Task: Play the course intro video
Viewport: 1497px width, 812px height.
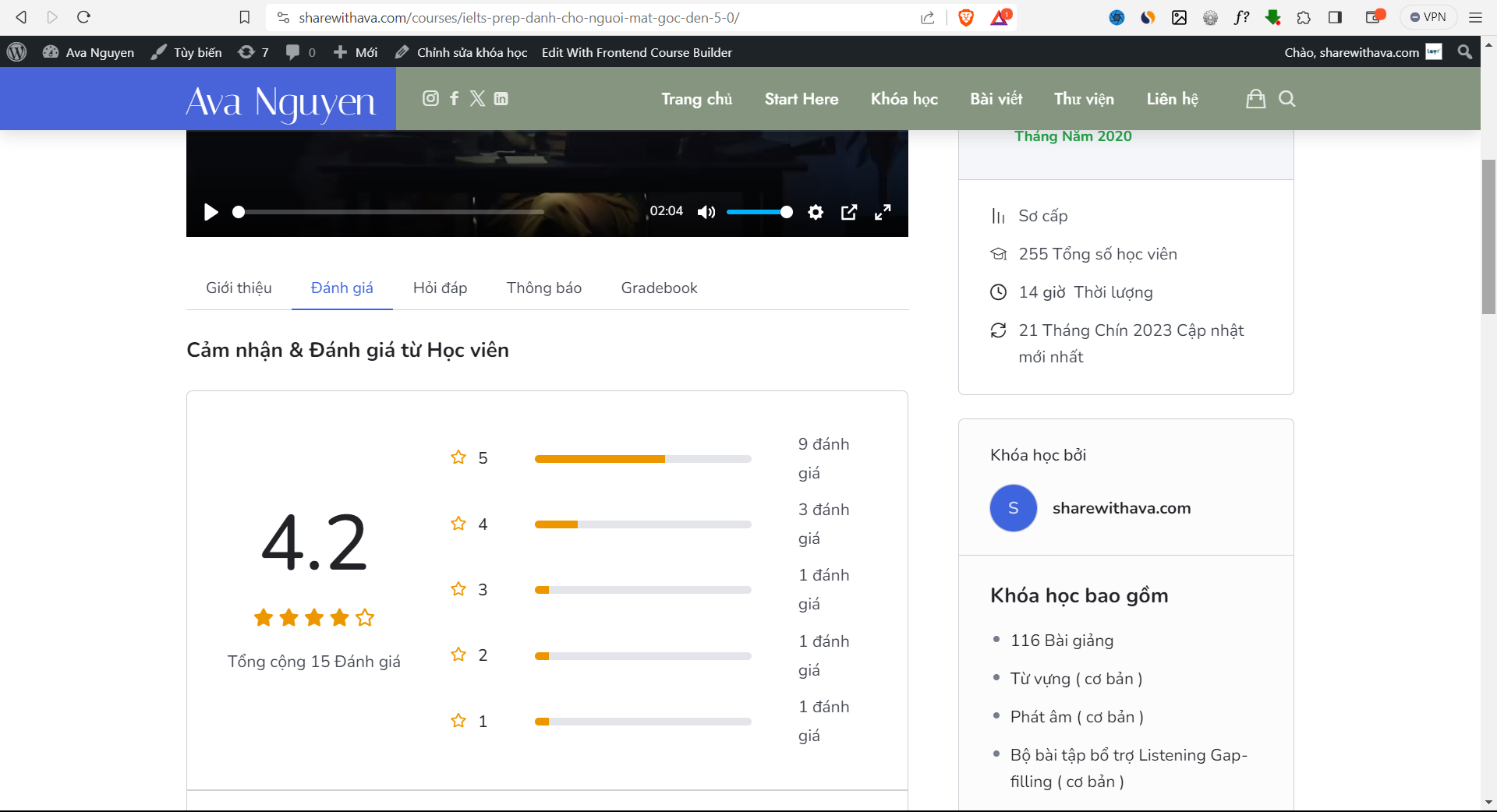Action: pos(211,212)
